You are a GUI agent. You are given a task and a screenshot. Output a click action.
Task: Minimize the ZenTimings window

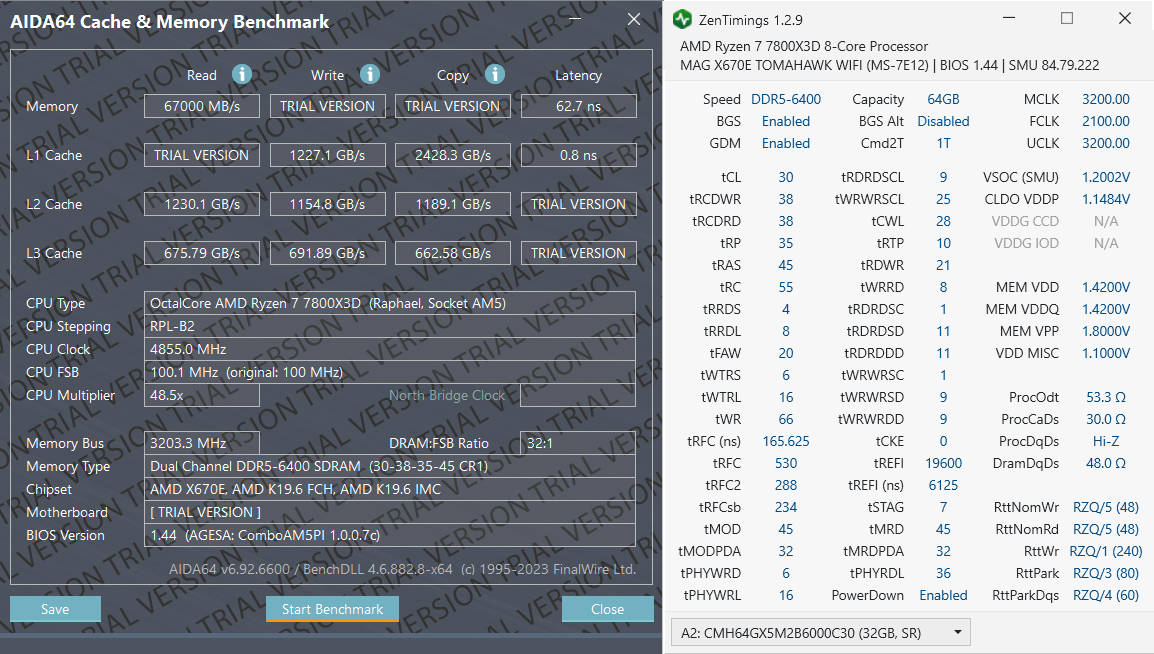point(1009,19)
